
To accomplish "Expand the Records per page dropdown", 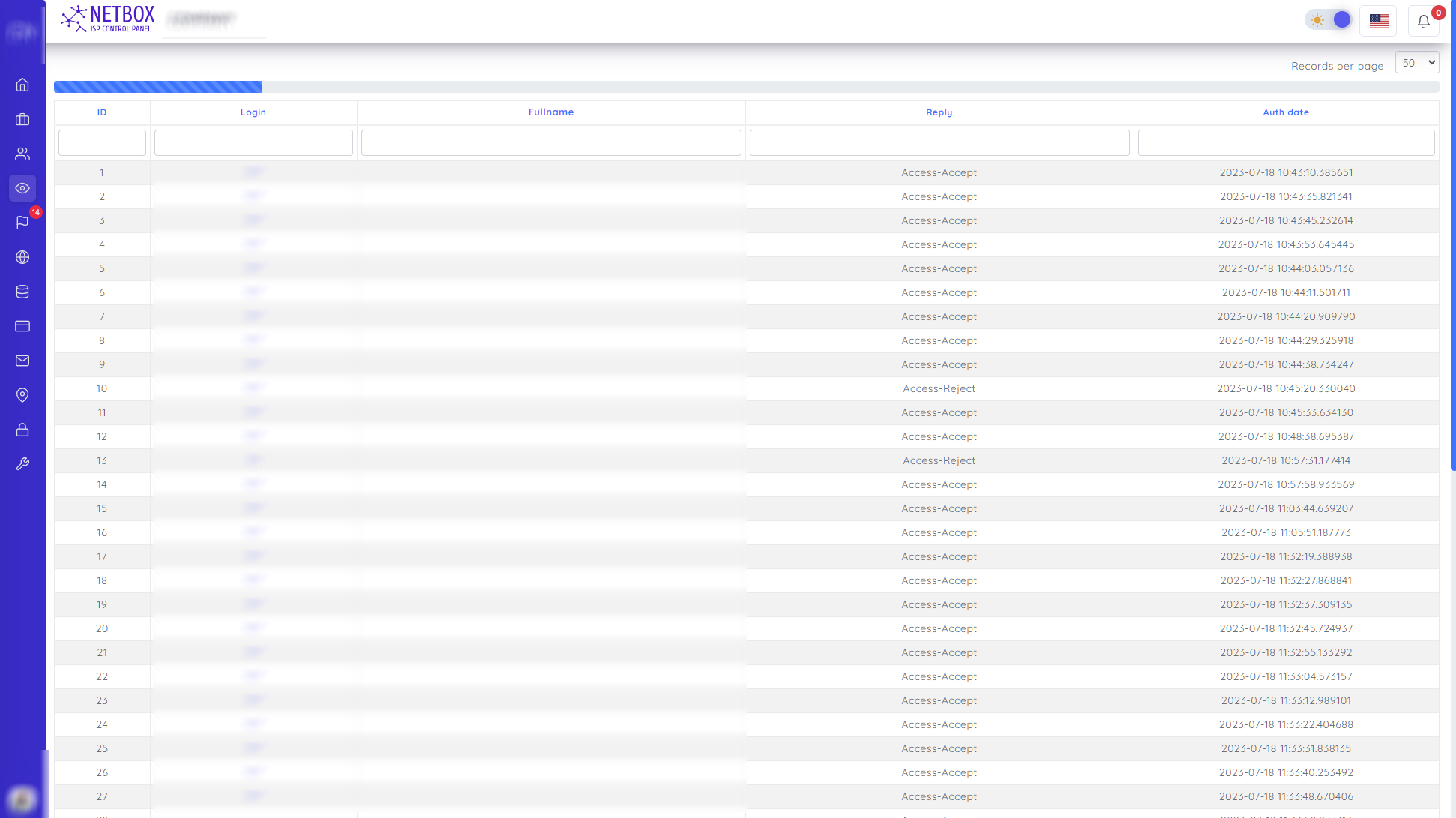I will click(1416, 63).
